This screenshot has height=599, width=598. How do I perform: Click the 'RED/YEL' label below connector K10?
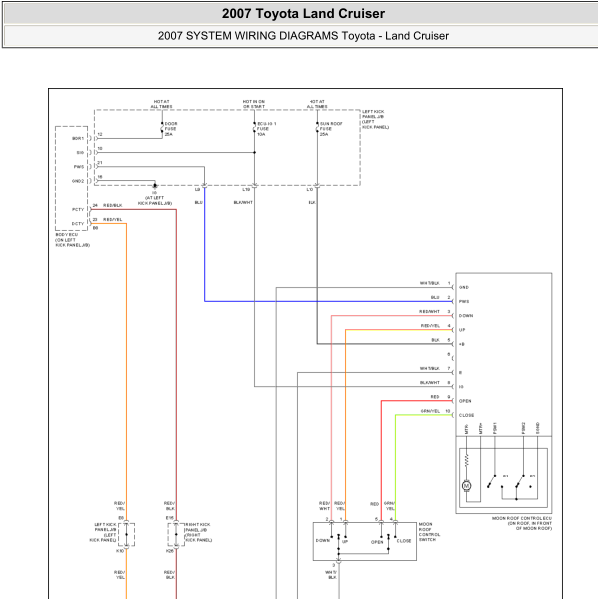[120, 575]
